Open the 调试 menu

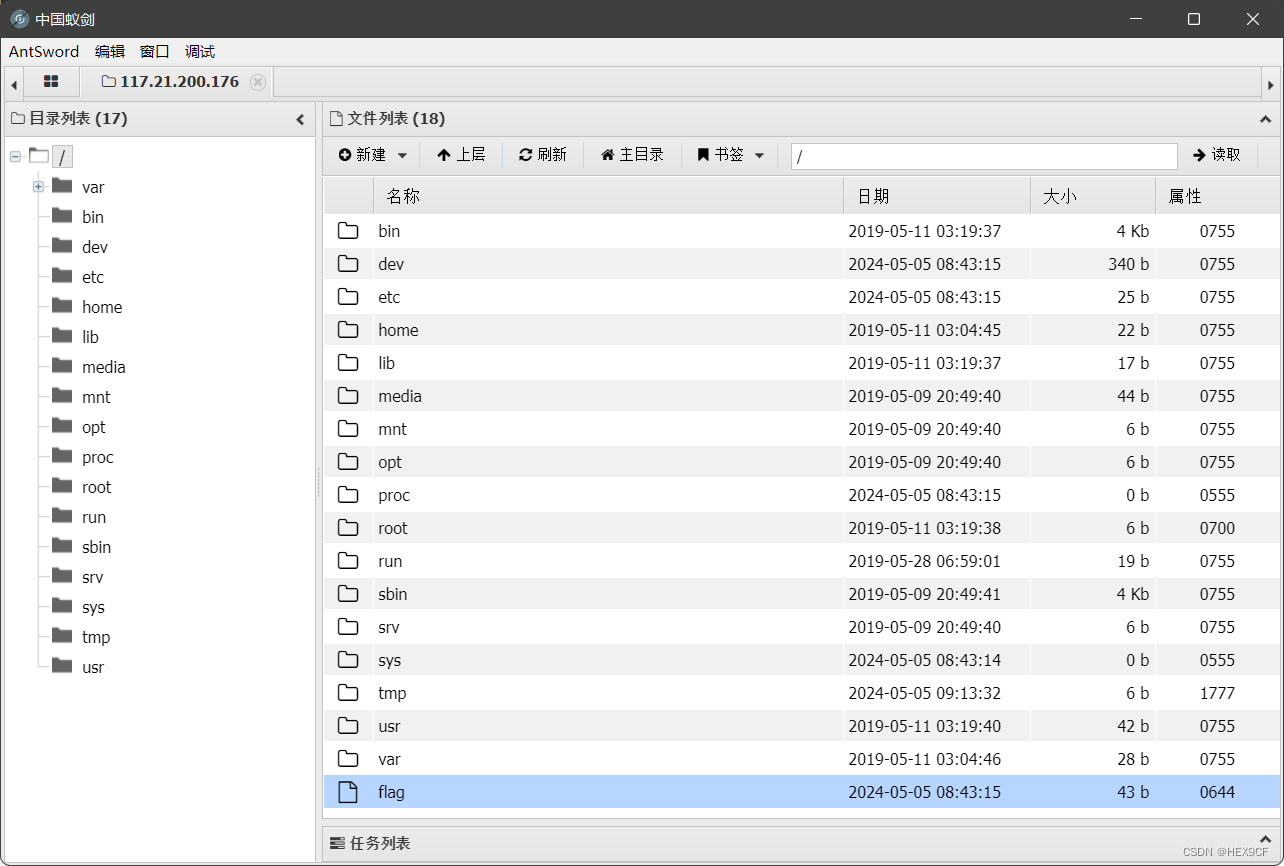(x=200, y=52)
